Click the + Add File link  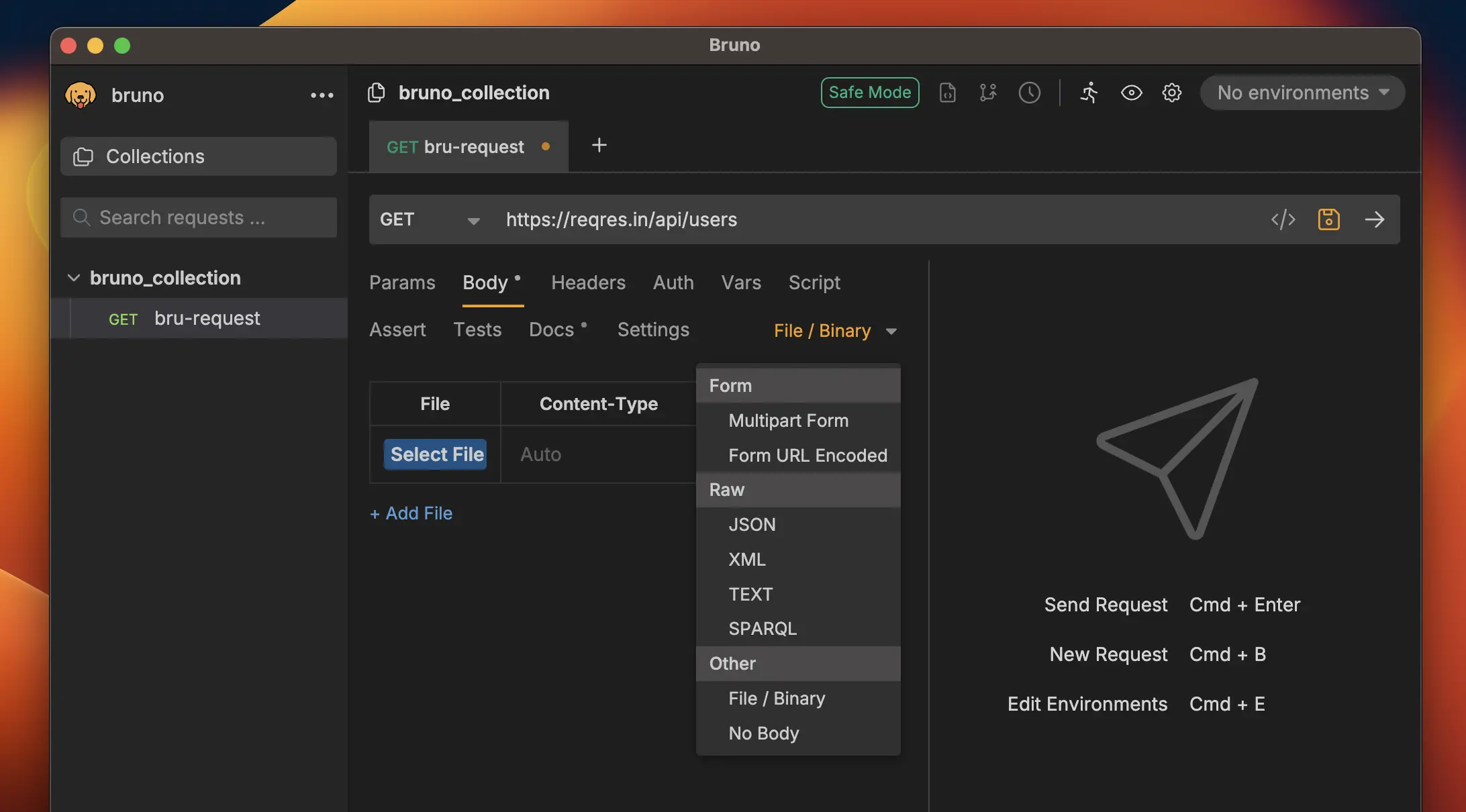(x=411, y=513)
